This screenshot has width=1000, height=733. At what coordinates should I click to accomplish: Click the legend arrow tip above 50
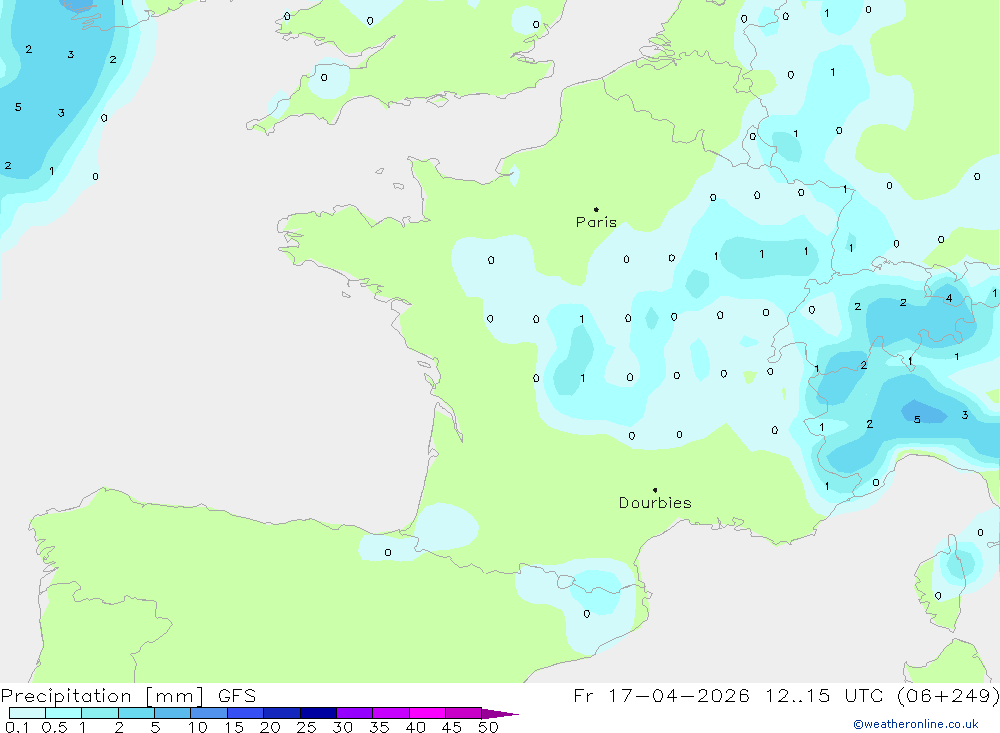tap(500, 713)
